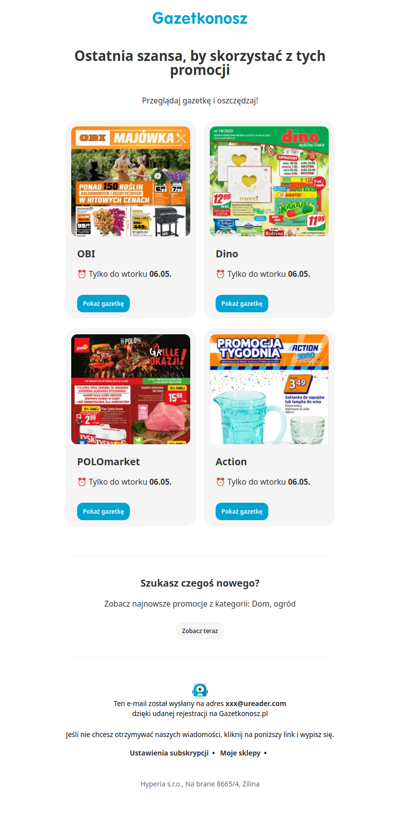Click the Action store name heading
400x818 pixels.
pos(231,462)
